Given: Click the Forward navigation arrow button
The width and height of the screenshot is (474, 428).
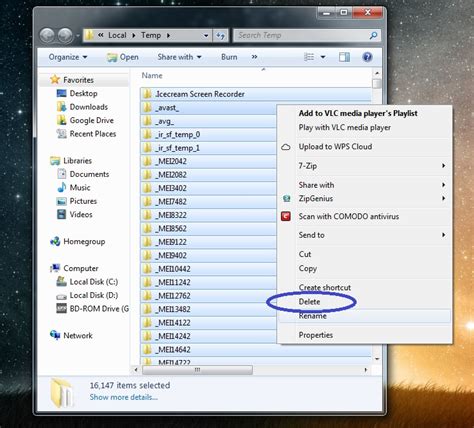Looking at the screenshot, I should click(x=65, y=35).
